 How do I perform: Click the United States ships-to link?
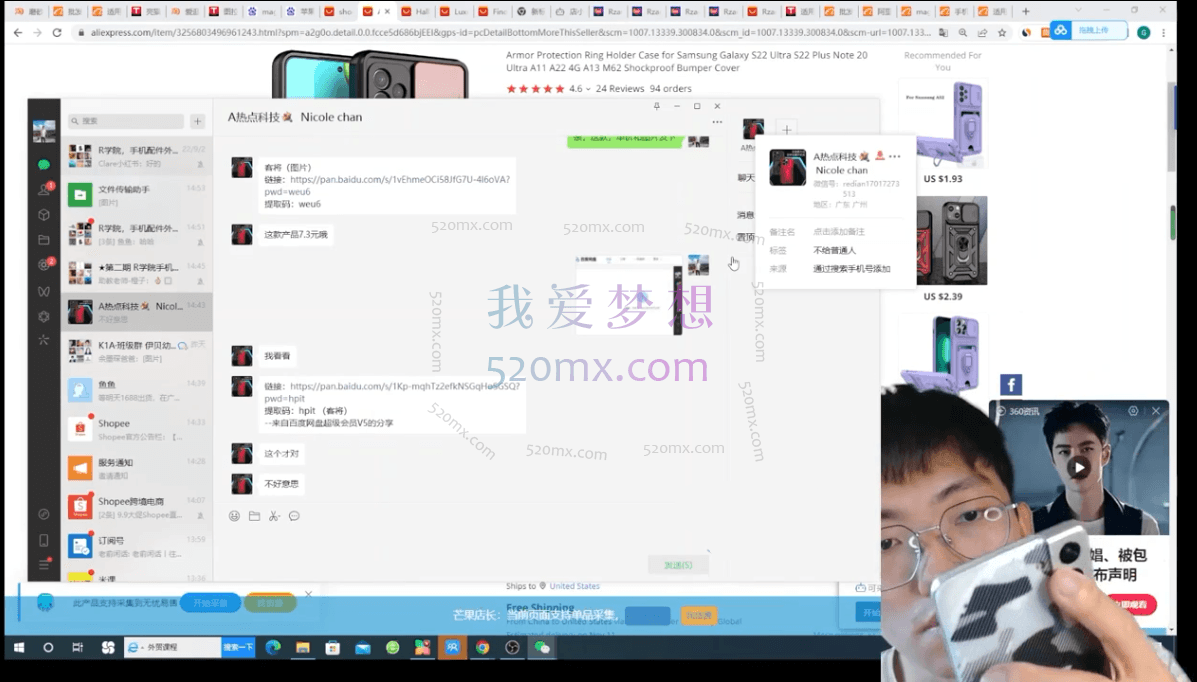coord(574,587)
